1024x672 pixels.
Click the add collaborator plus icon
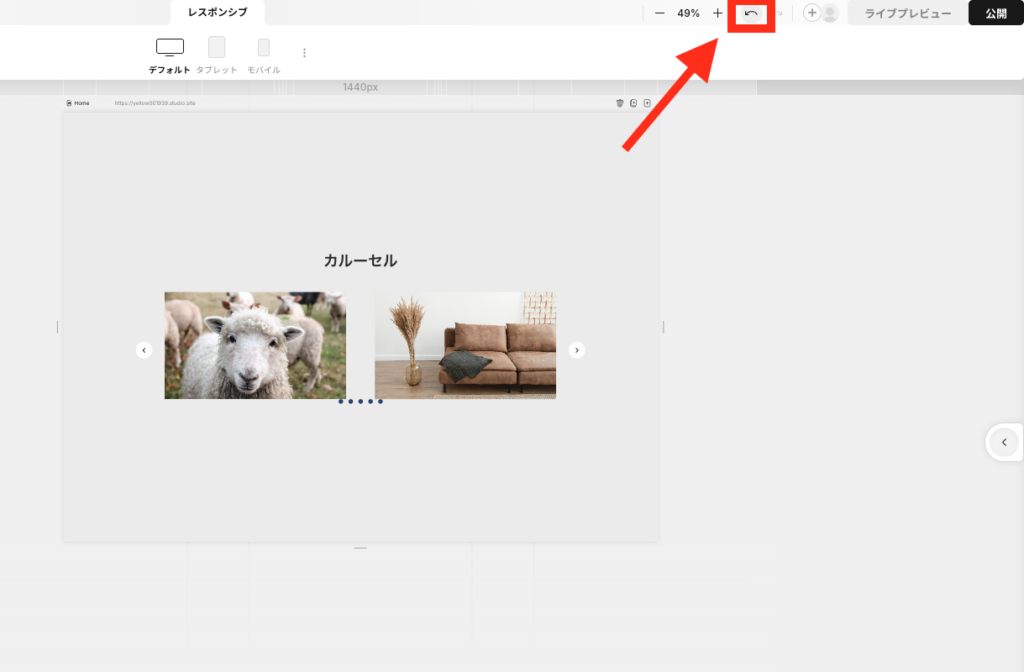point(812,13)
